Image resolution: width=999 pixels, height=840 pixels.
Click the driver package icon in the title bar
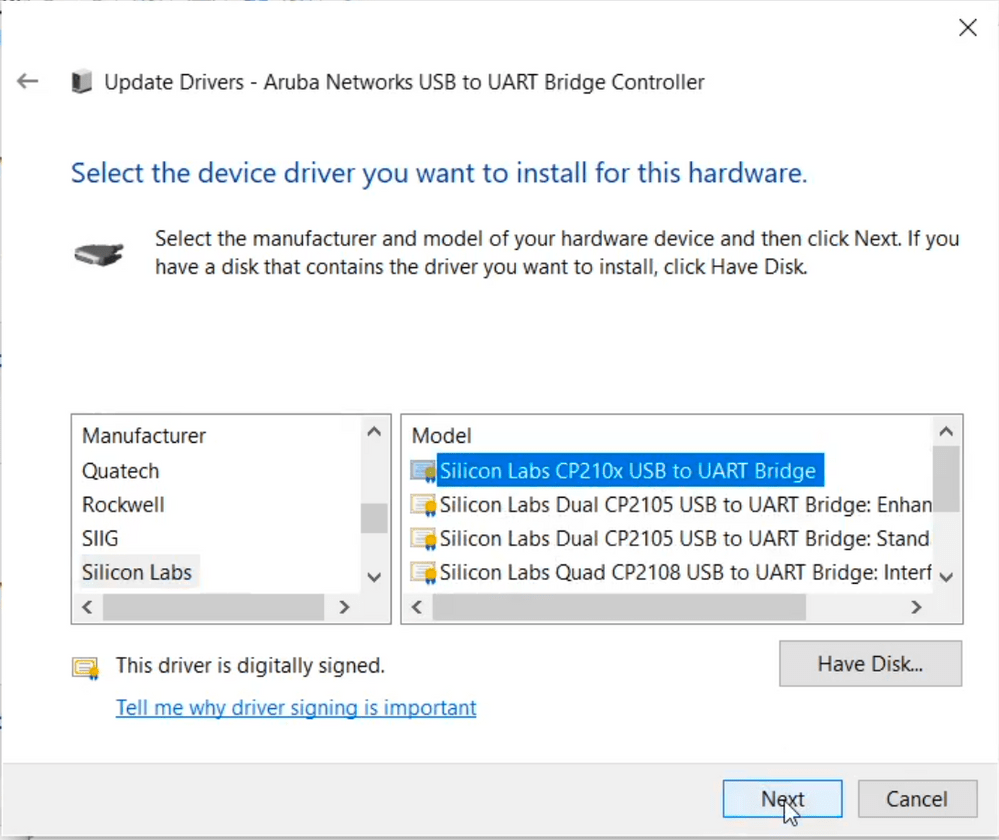click(x=81, y=82)
